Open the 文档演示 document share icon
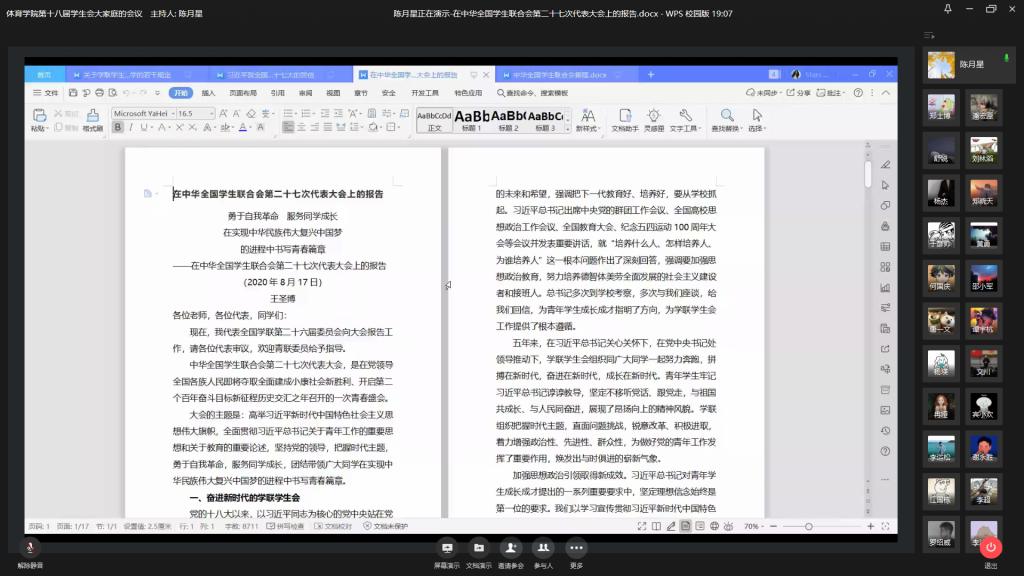The image size is (1024, 576). 479,548
